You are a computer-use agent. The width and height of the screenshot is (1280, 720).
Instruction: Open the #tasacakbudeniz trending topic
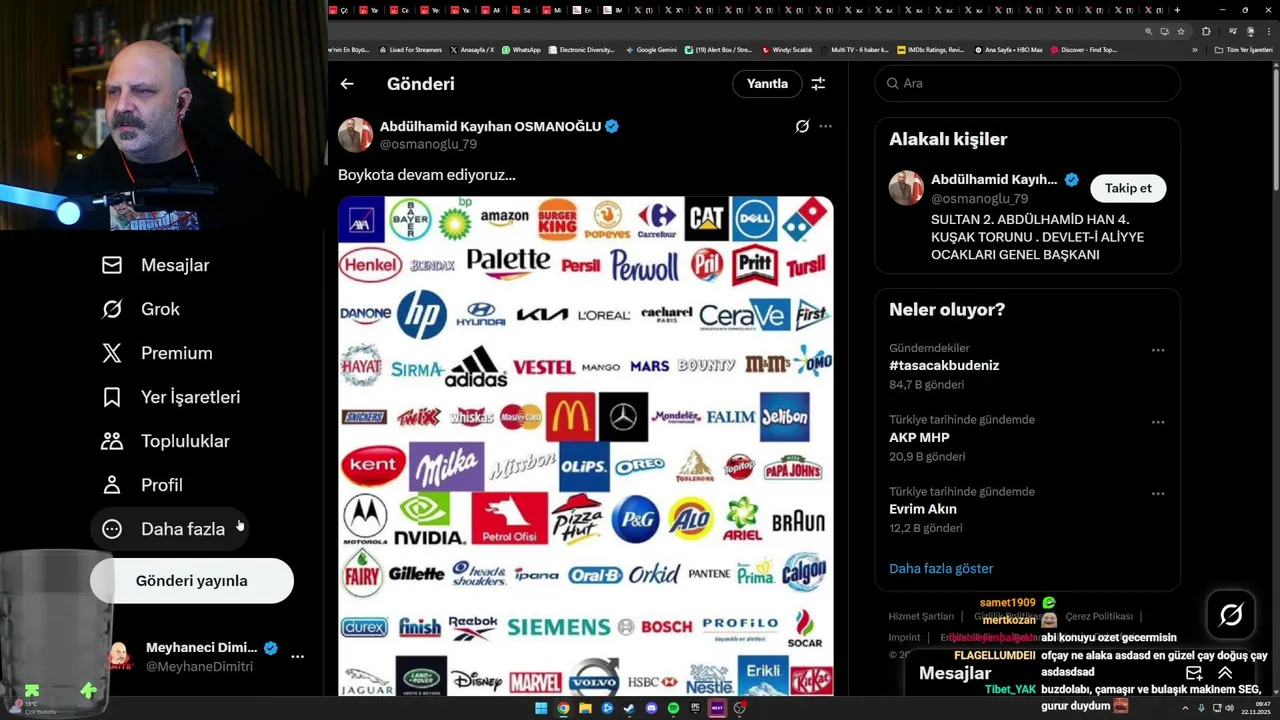[x=944, y=366]
